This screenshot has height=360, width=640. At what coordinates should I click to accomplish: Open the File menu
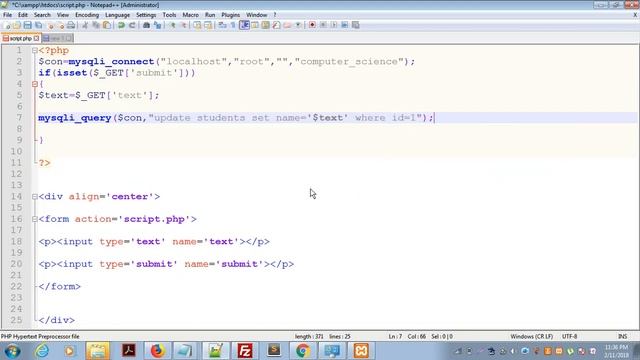point(7,15)
